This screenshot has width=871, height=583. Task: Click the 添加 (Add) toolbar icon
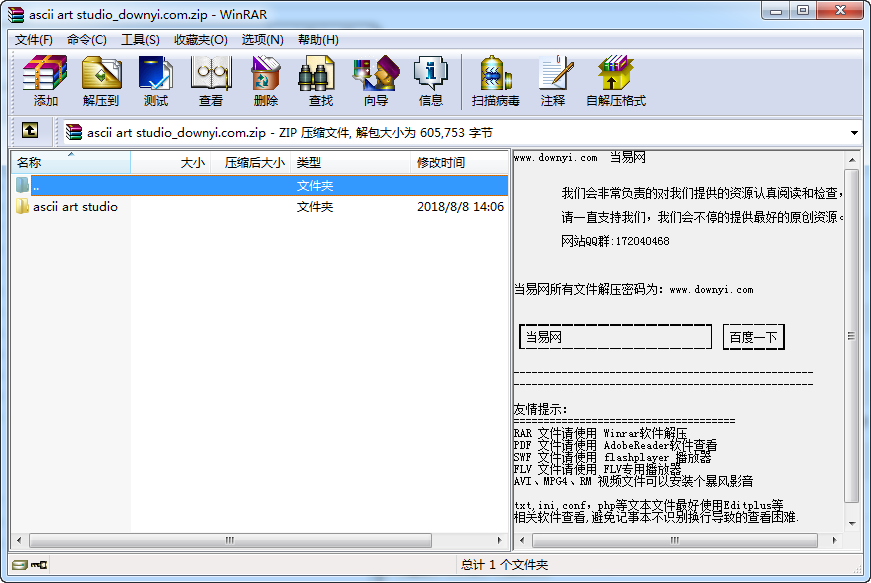tap(45, 81)
